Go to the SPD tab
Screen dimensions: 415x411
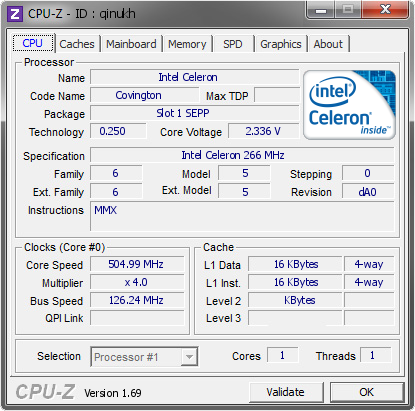point(233,44)
